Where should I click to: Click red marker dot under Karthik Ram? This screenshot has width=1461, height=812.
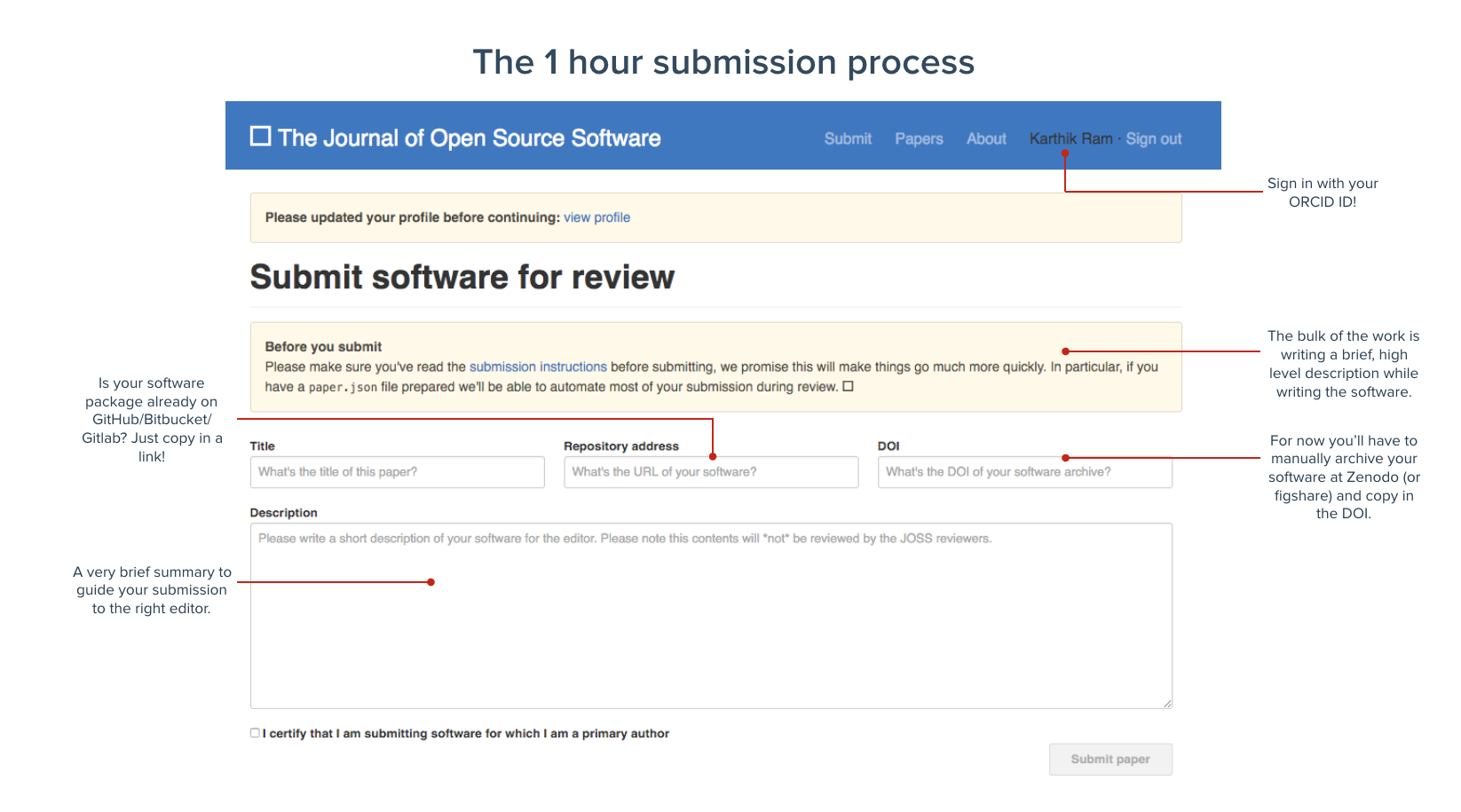tap(1065, 154)
